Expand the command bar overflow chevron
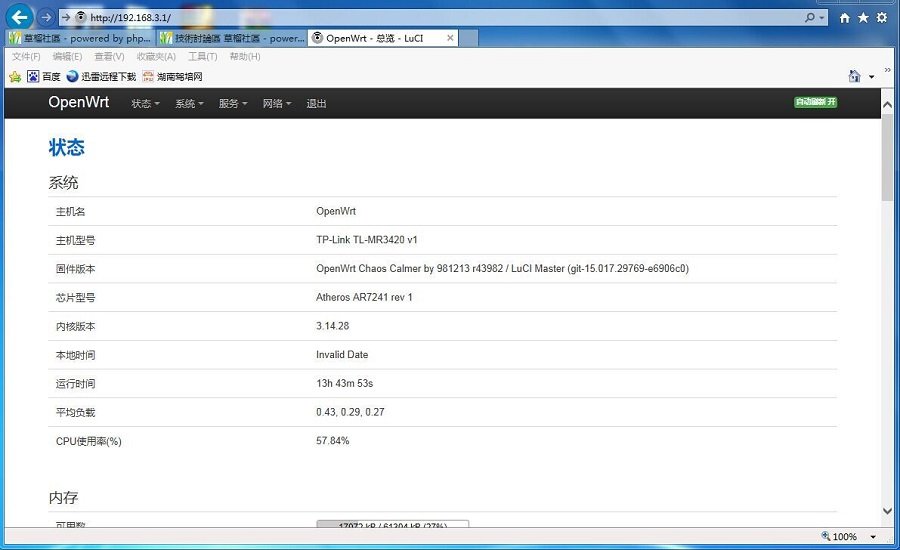 pyautogui.click(x=887, y=70)
